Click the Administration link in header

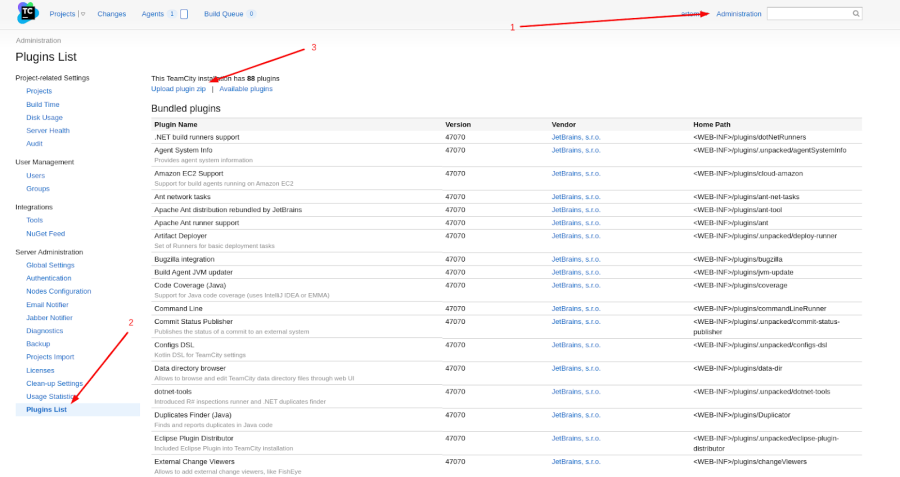pyautogui.click(x=738, y=14)
